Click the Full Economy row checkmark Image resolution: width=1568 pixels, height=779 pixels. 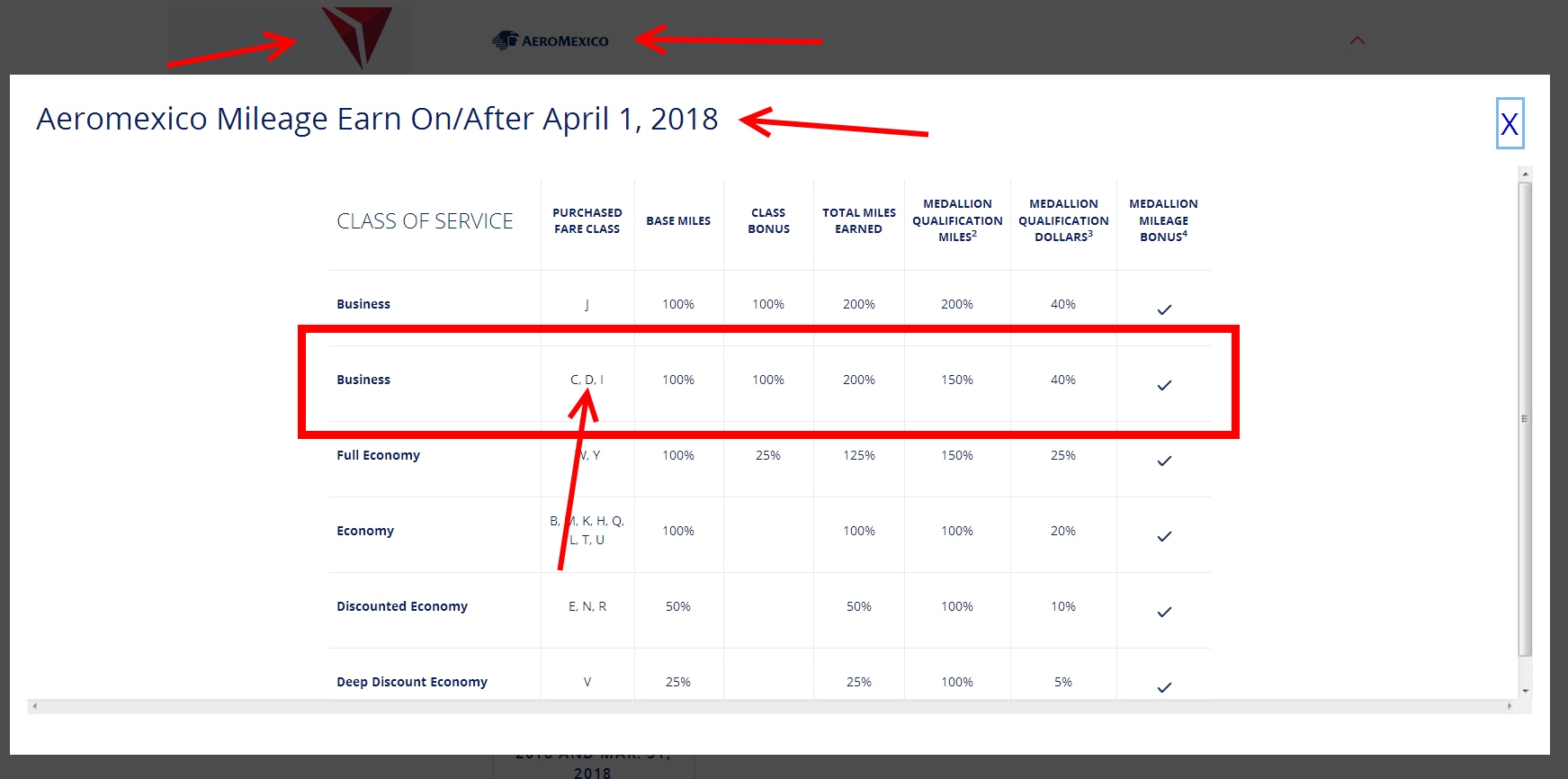tap(1164, 461)
